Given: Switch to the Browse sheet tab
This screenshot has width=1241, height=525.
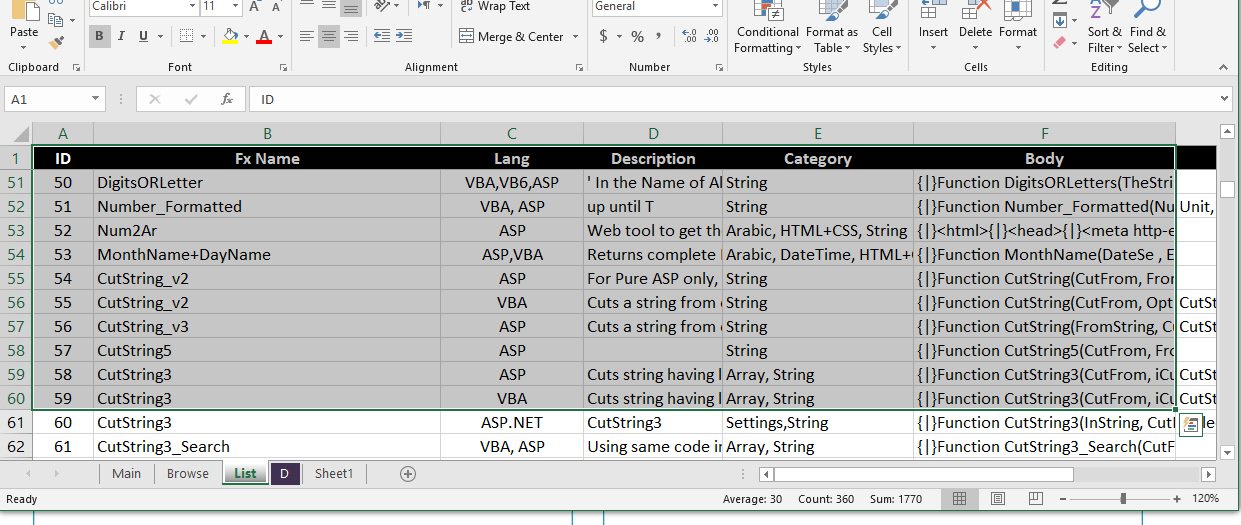Looking at the screenshot, I should (x=188, y=474).
